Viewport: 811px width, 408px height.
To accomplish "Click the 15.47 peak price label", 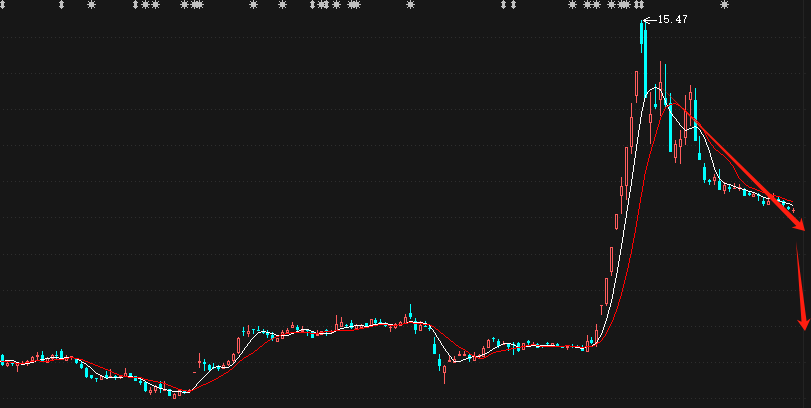I will (672, 20).
